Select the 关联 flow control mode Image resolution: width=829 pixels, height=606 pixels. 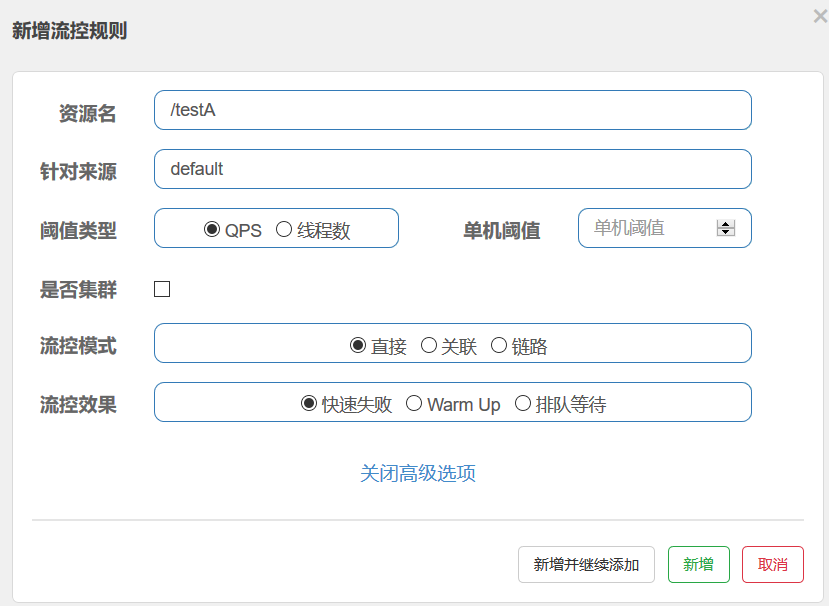click(x=429, y=343)
